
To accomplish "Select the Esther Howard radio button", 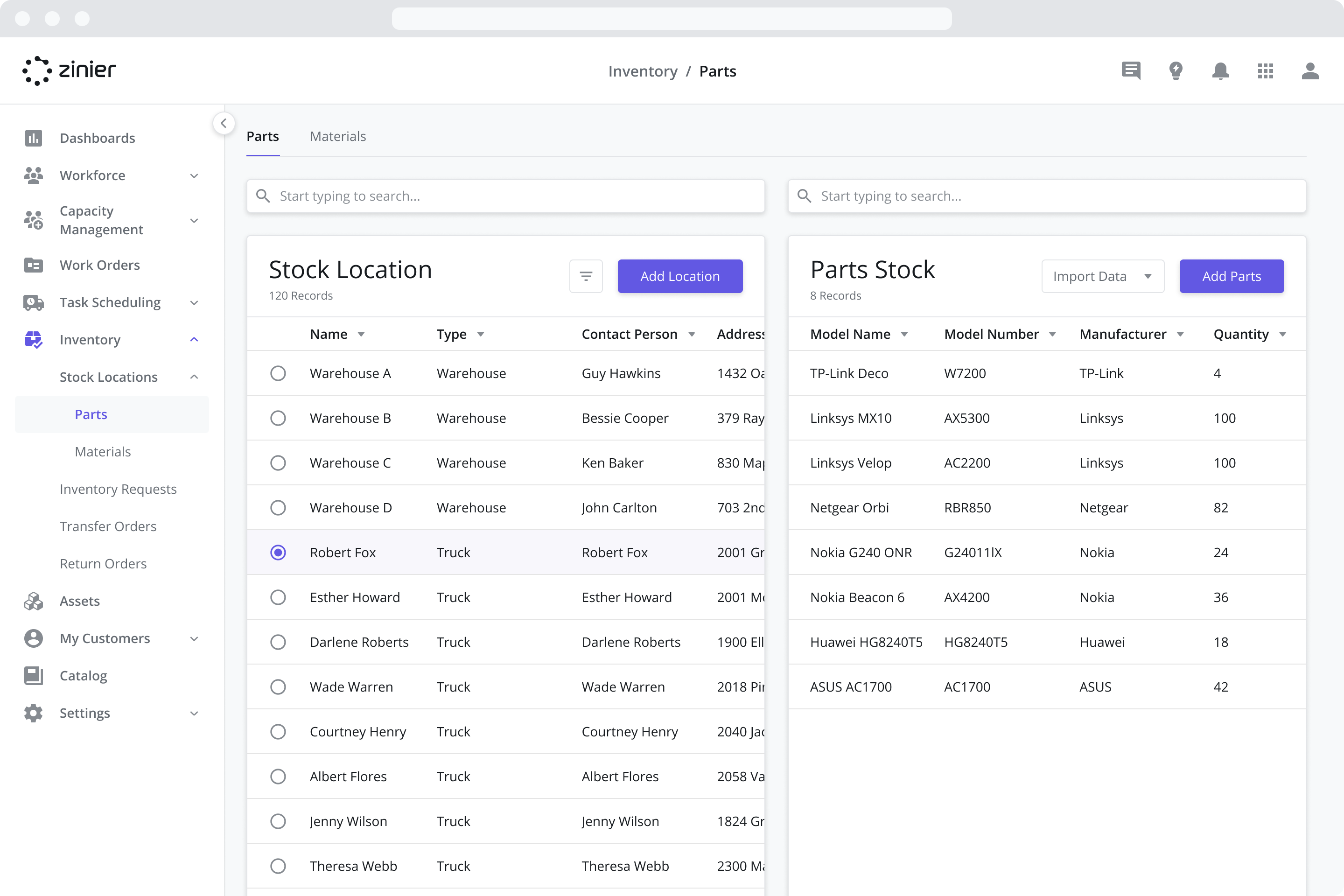I will pyautogui.click(x=278, y=597).
